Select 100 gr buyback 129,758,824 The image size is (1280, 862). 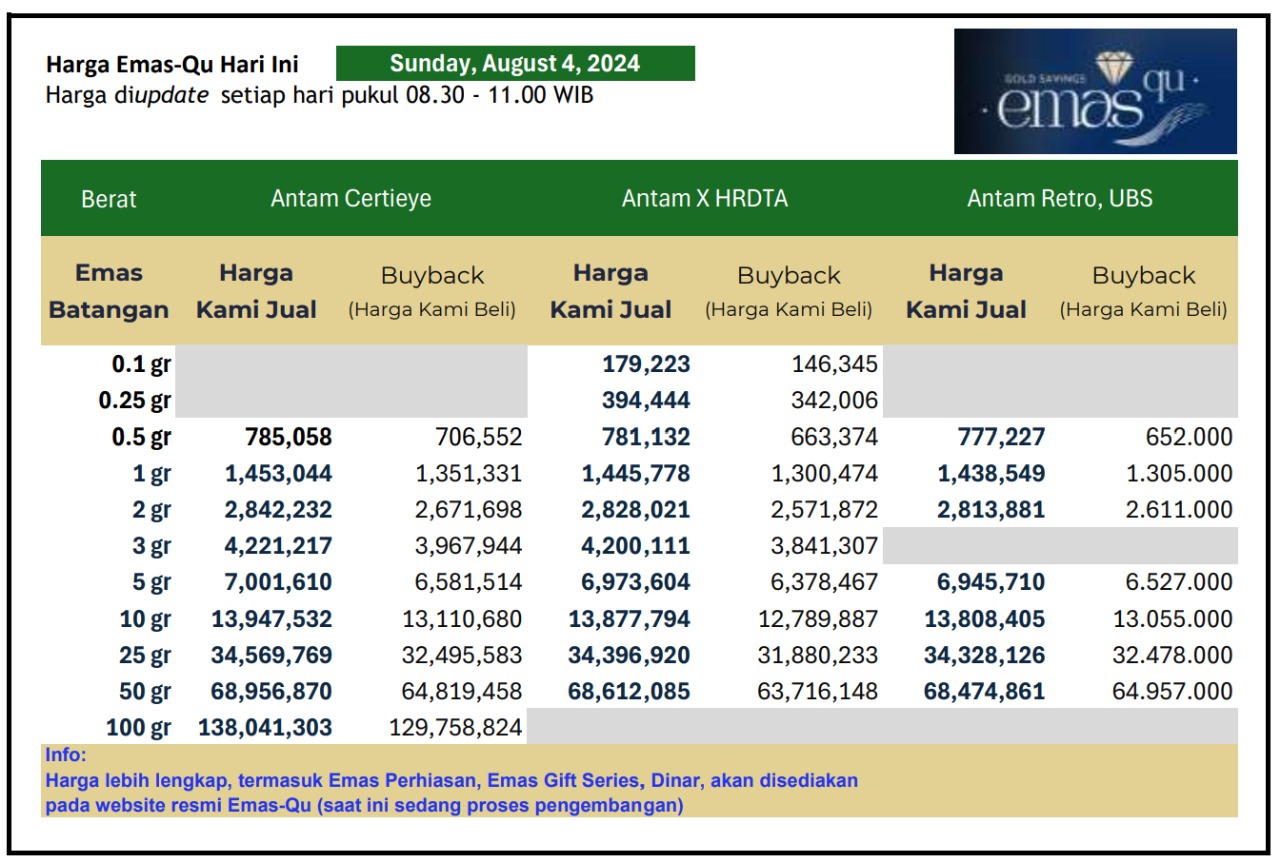(x=456, y=728)
